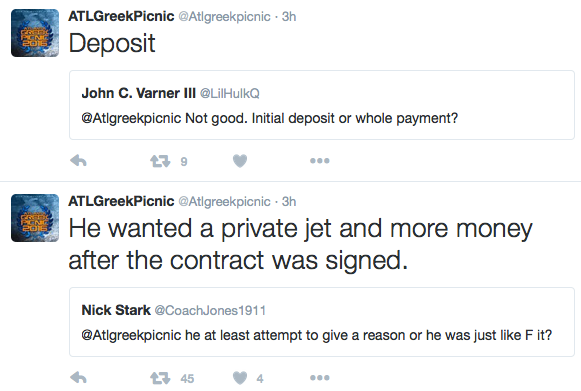Open the 3h timestamp on first tweet
The width and height of the screenshot is (581, 391).
[289, 17]
